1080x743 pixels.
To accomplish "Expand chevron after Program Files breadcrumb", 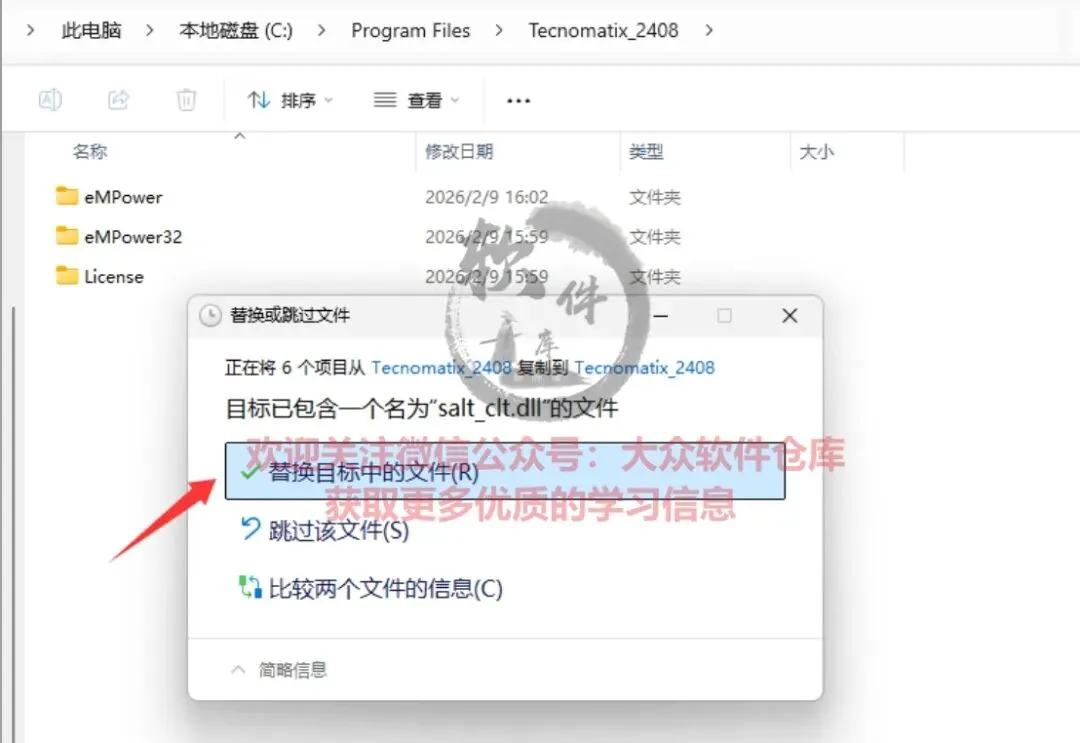I will coord(499,30).
